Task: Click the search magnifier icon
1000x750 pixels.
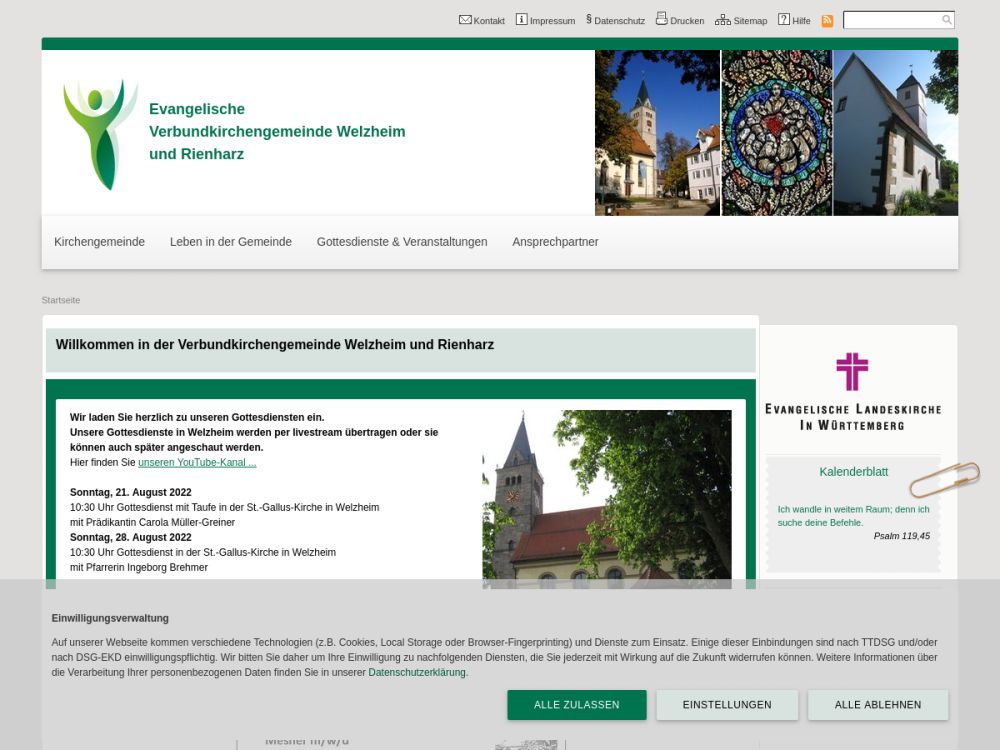Action: coord(946,20)
